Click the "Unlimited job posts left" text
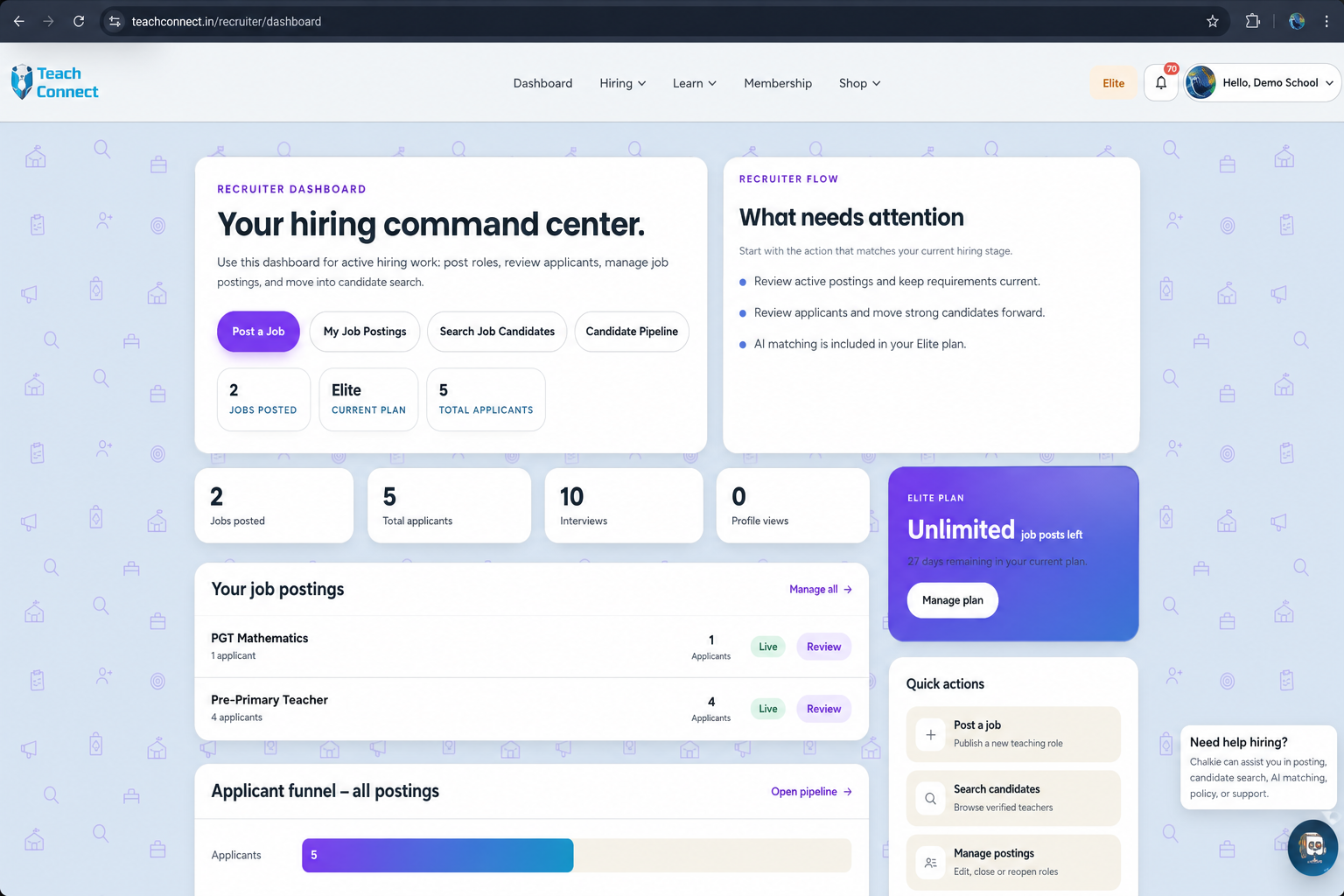Screen dimensions: 1344x896 (995, 530)
